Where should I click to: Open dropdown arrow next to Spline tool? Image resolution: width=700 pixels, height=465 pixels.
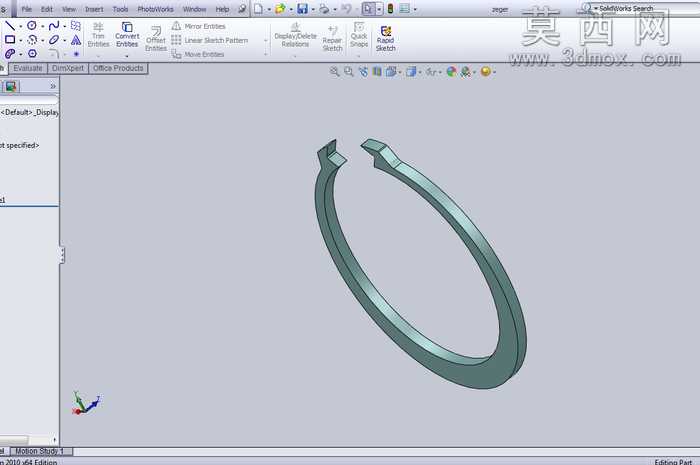pyautogui.click(x=65, y=26)
